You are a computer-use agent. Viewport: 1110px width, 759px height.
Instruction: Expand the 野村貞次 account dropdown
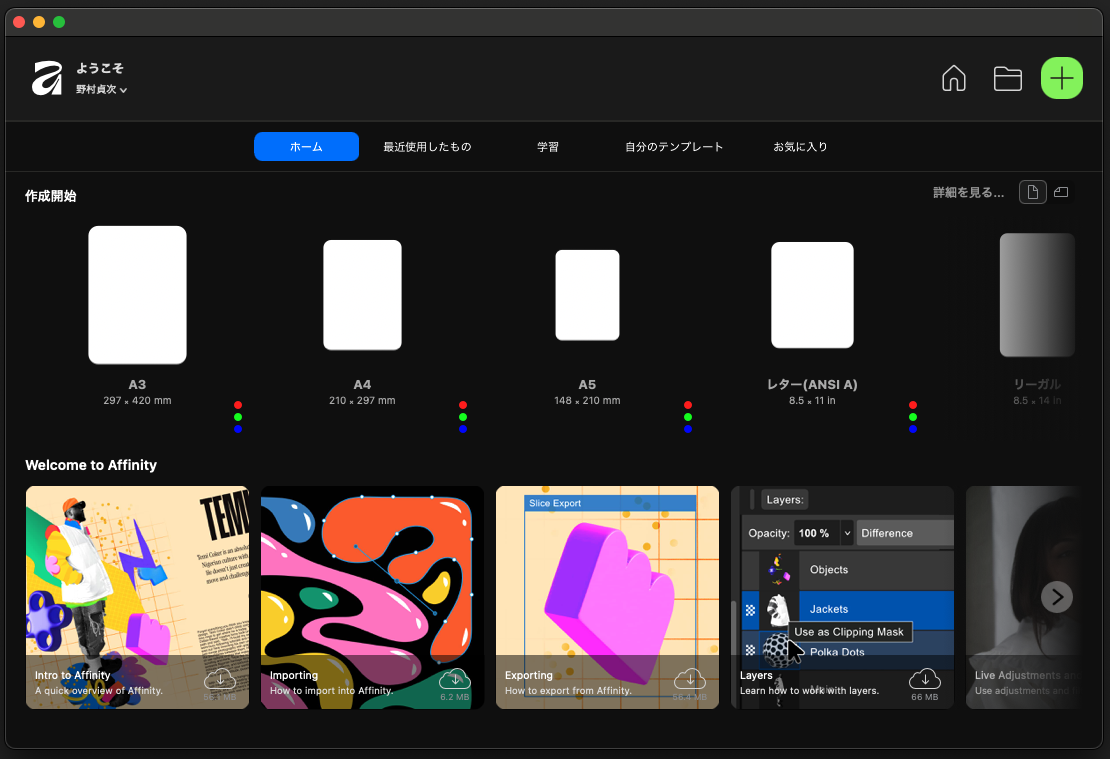point(101,90)
